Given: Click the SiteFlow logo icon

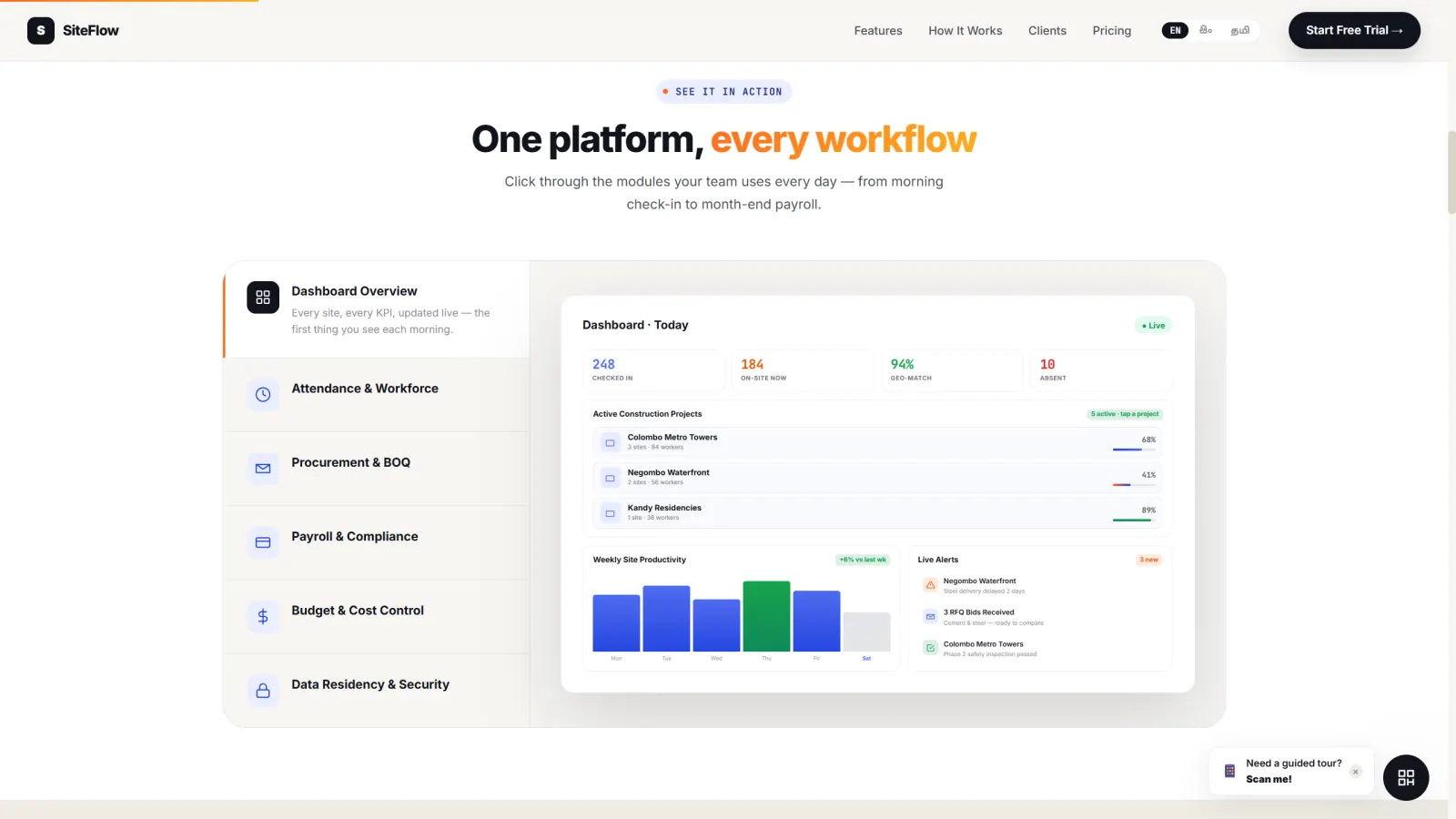Looking at the screenshot, I should click(x=41, y=30).
